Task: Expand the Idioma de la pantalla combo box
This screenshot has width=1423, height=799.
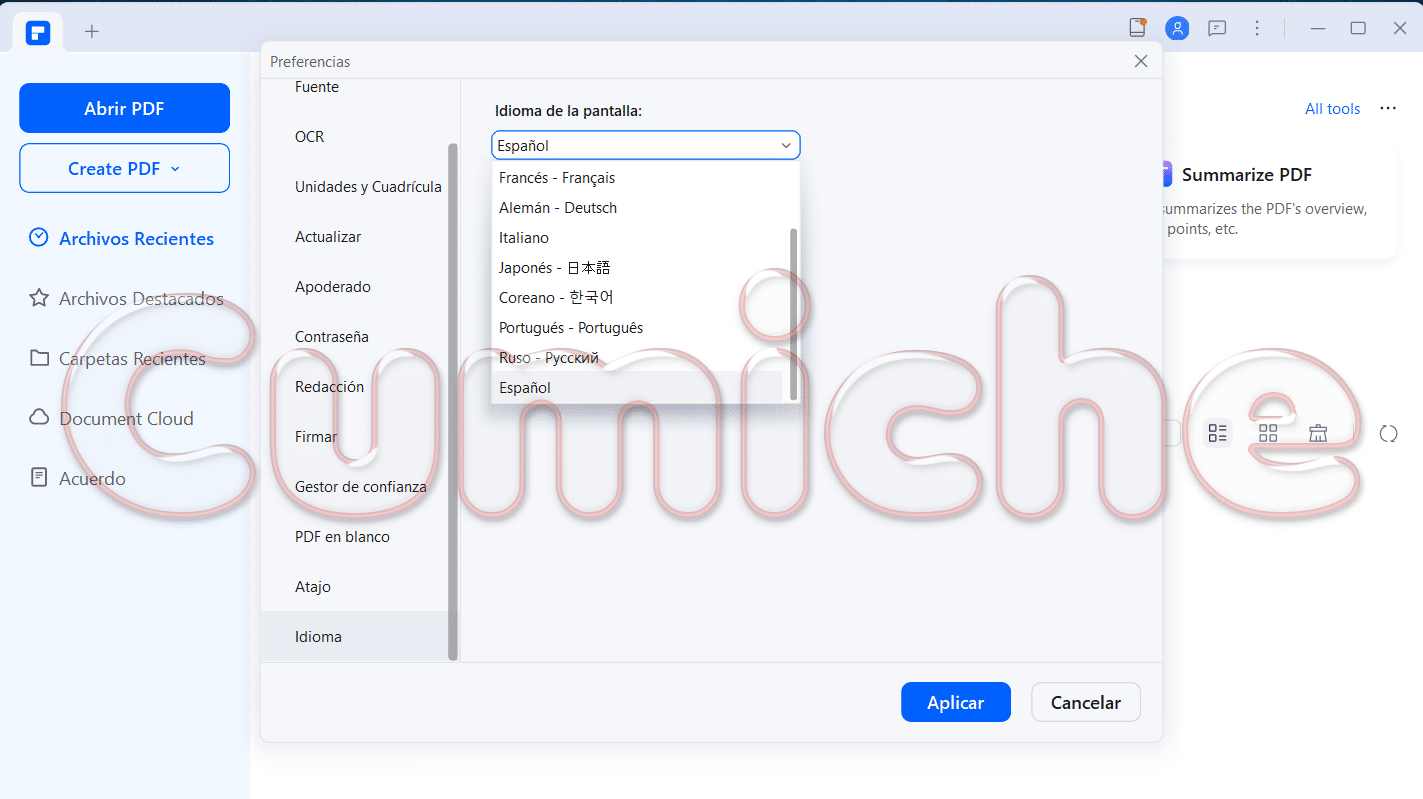Action: click(646, 145)
